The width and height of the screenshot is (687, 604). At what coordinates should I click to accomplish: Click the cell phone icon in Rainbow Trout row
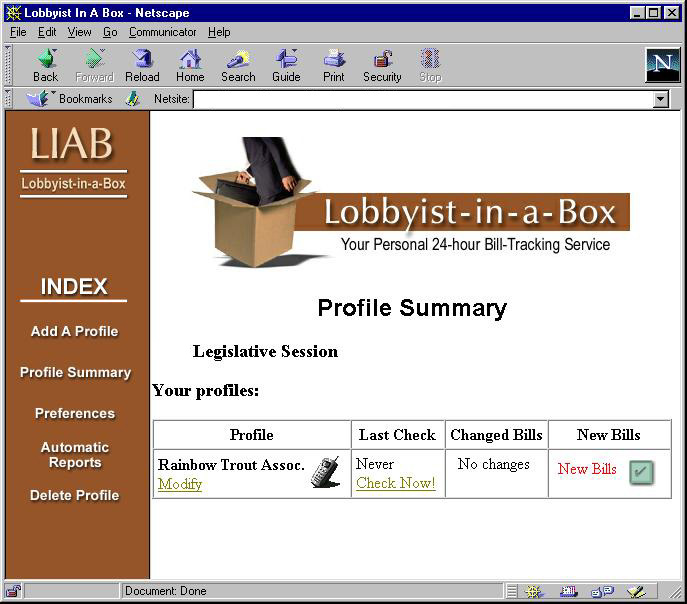tap(325, 472)
